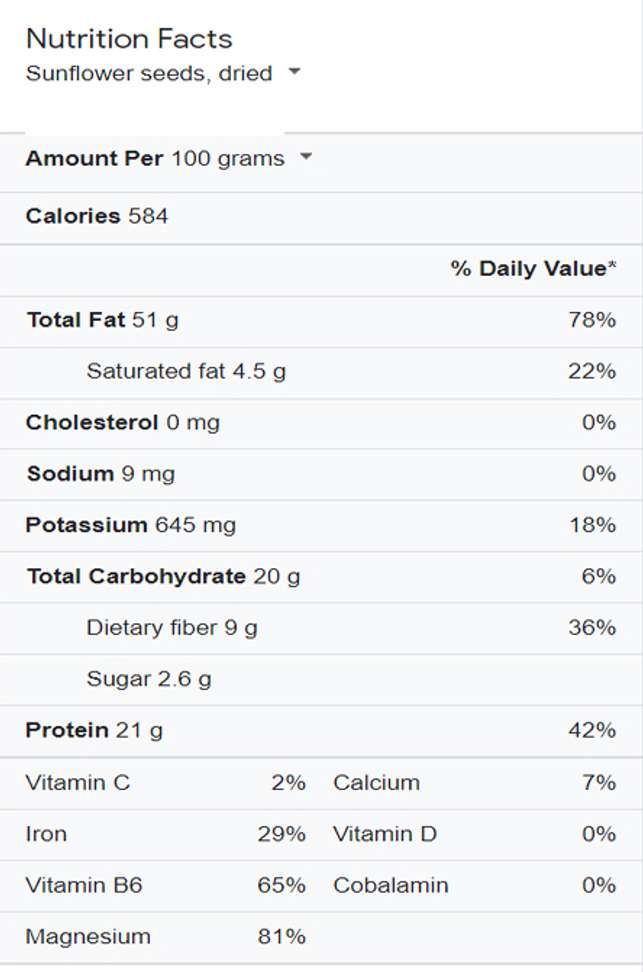Select the Total Fat 51 g row

[x=103, y=320]
